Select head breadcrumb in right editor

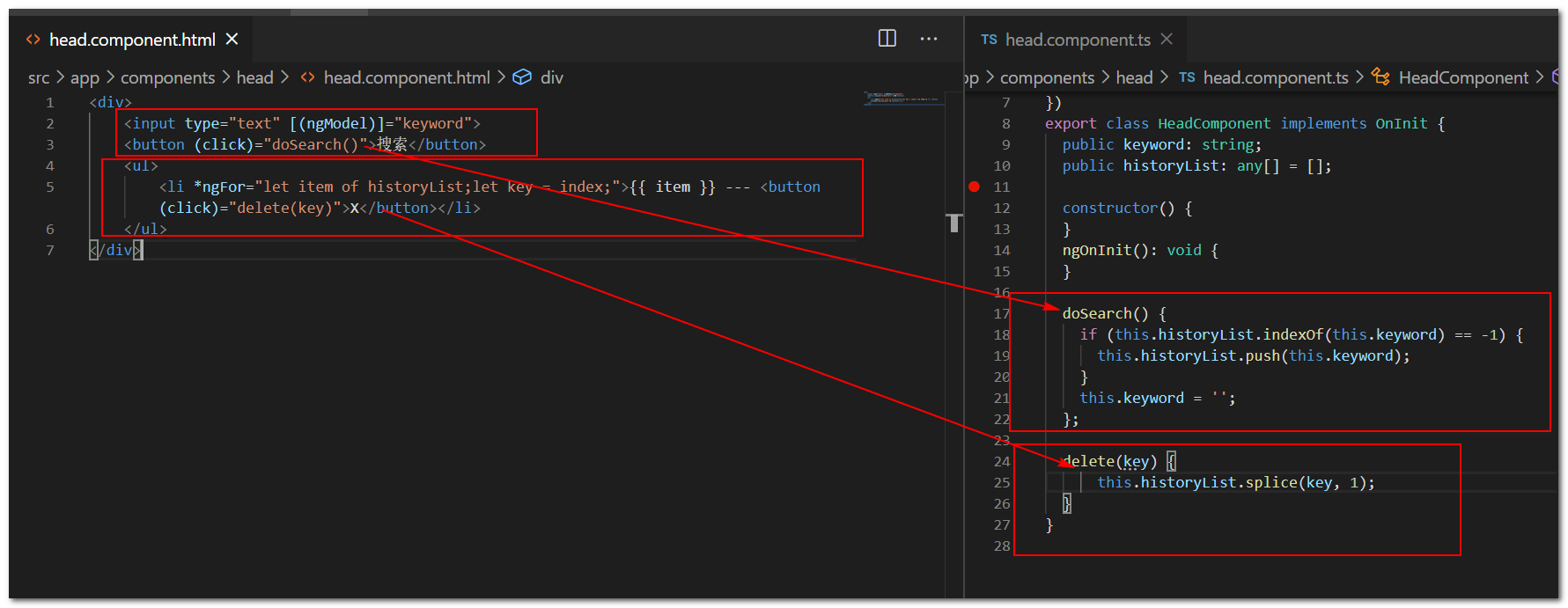click(x=1134, y=77)
